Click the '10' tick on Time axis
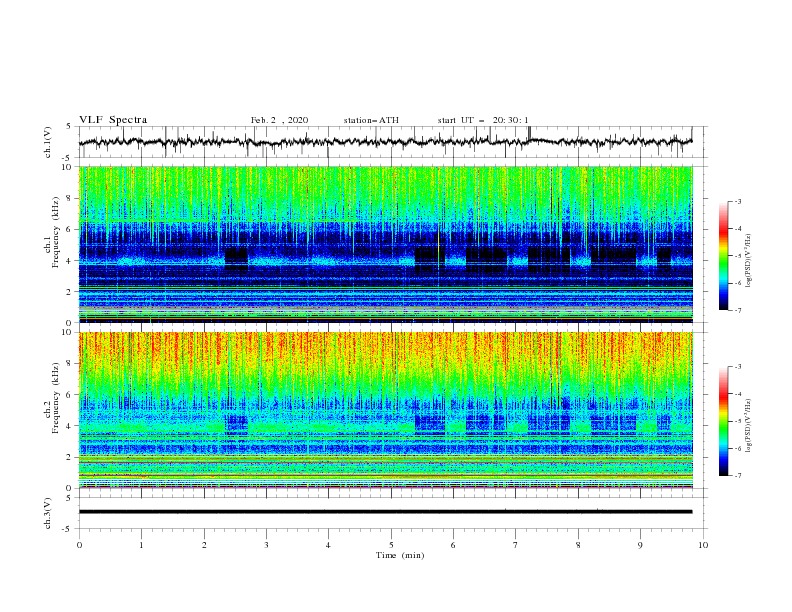 click(703, 545)
